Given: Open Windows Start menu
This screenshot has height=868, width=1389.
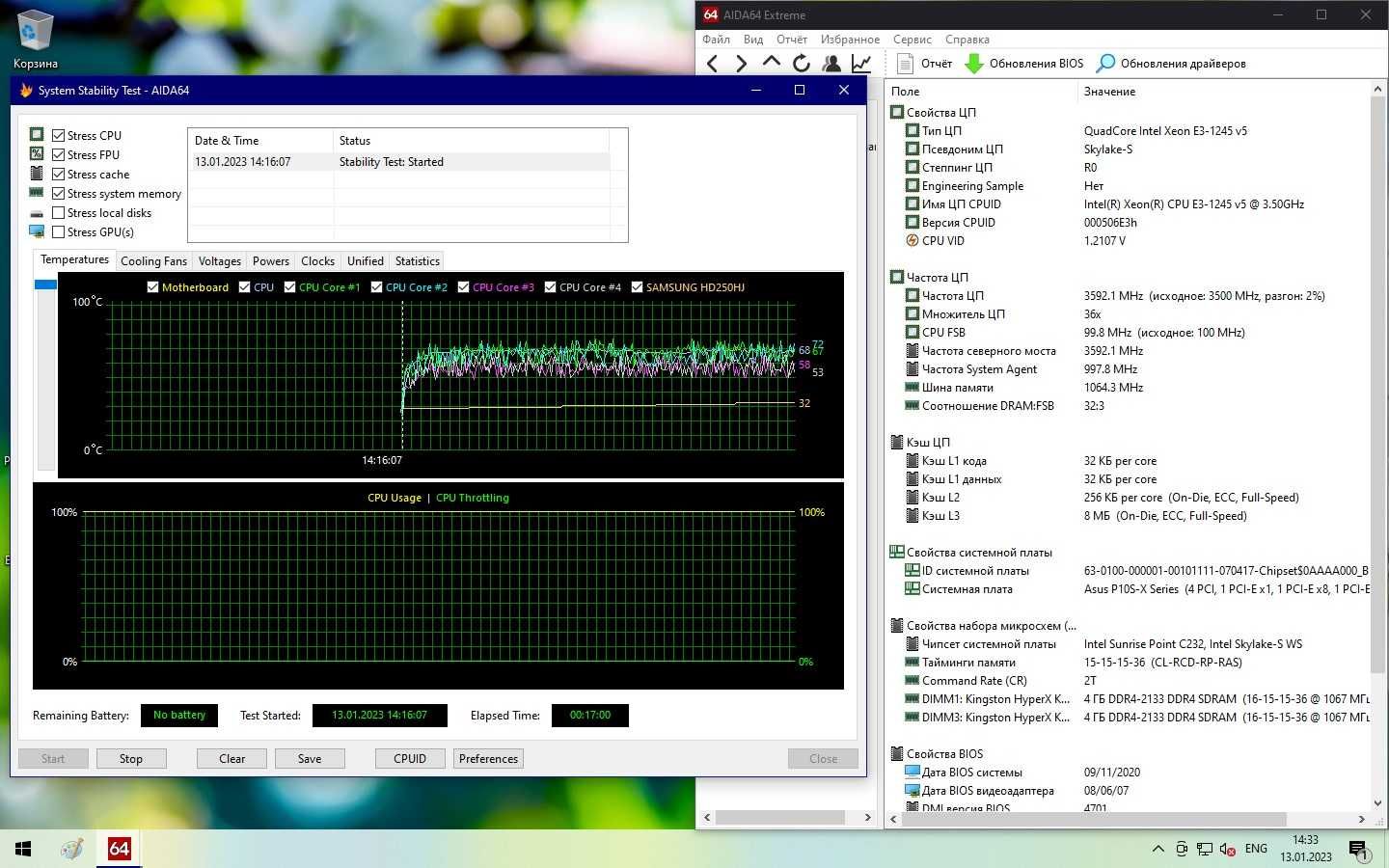Looking at the screenshot, I should pyautogui.click(x=23, y=849).
